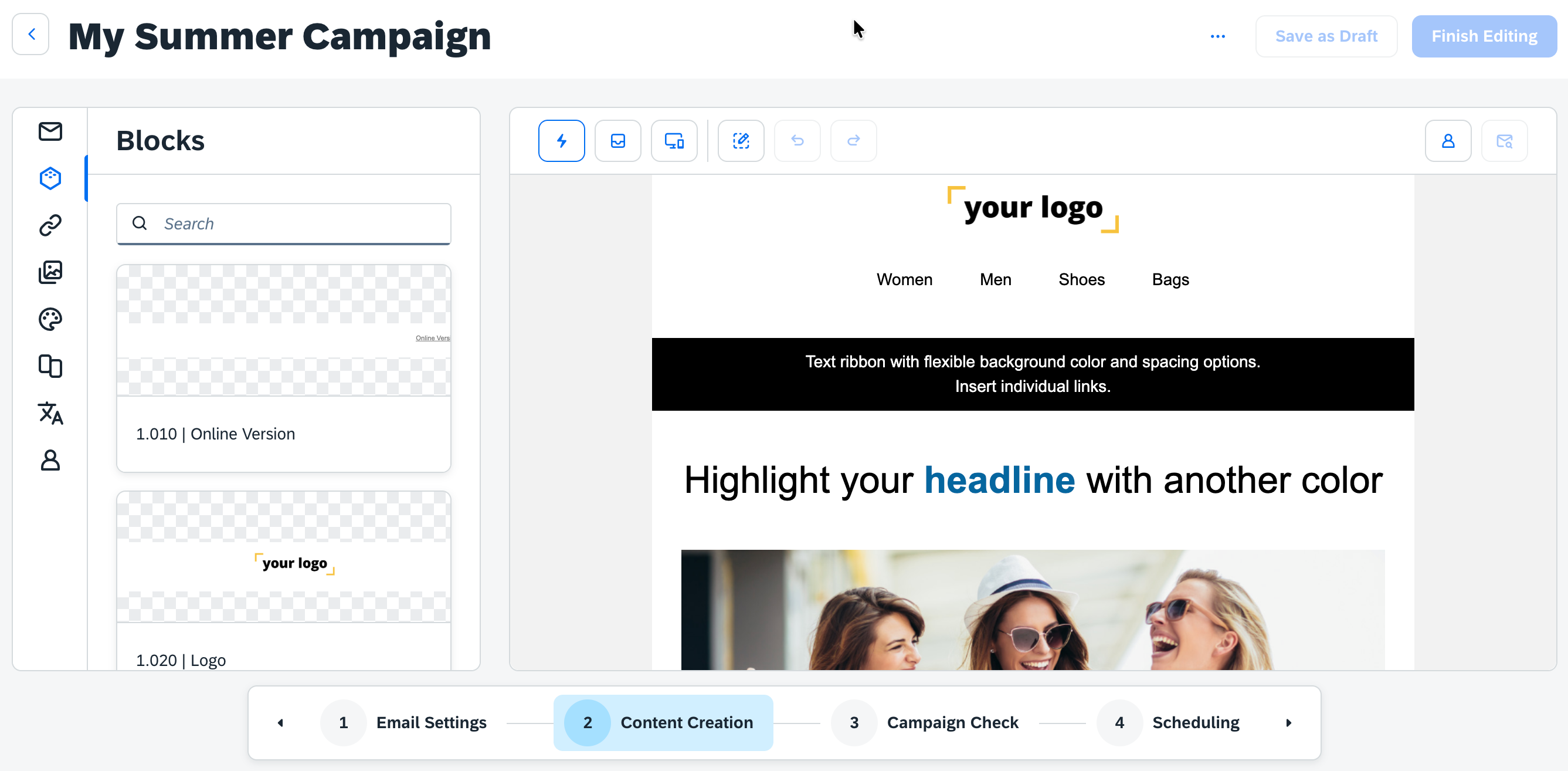Open the image gallery sidebar icon
Image resolution: width=1568 pixels, height=771 pixels.
50,272
